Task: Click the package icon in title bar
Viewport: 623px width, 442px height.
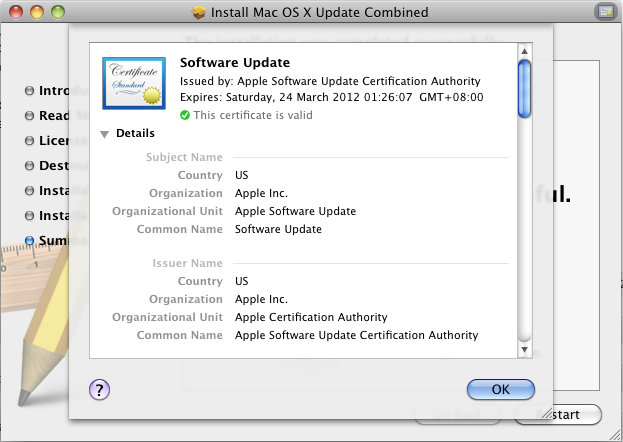Action: click(199, 12)
